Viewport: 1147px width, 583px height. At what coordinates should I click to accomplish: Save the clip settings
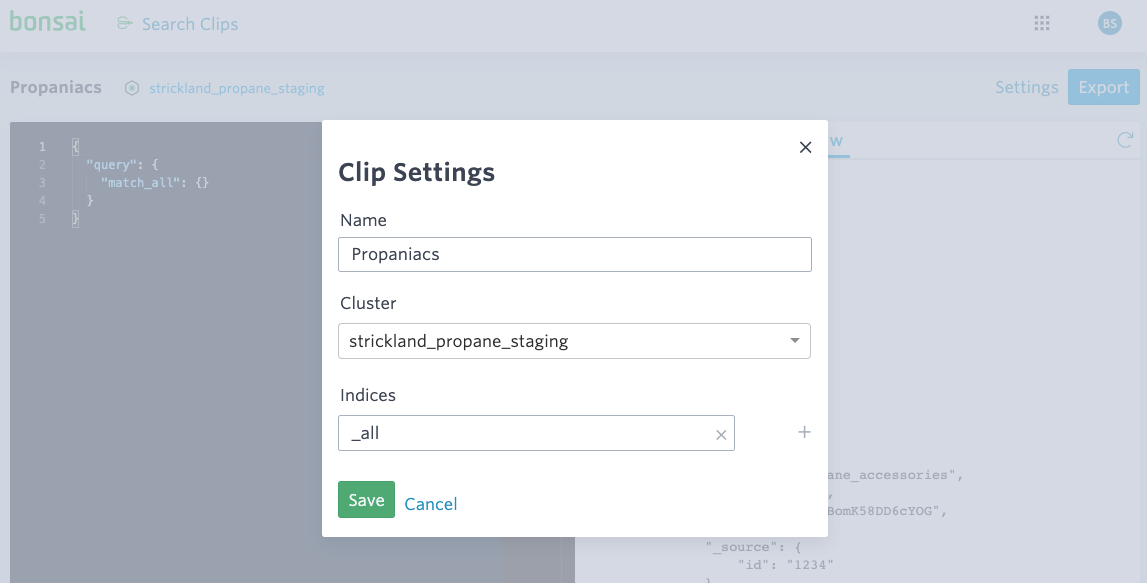(366, 499)
